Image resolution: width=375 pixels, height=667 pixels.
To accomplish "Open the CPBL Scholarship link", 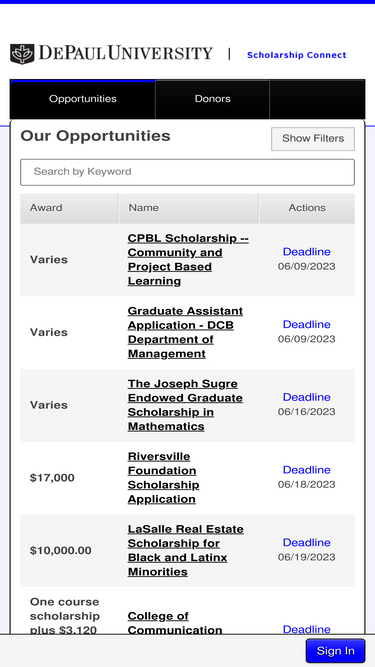I will pyautogui.click(x=188, y=259).
